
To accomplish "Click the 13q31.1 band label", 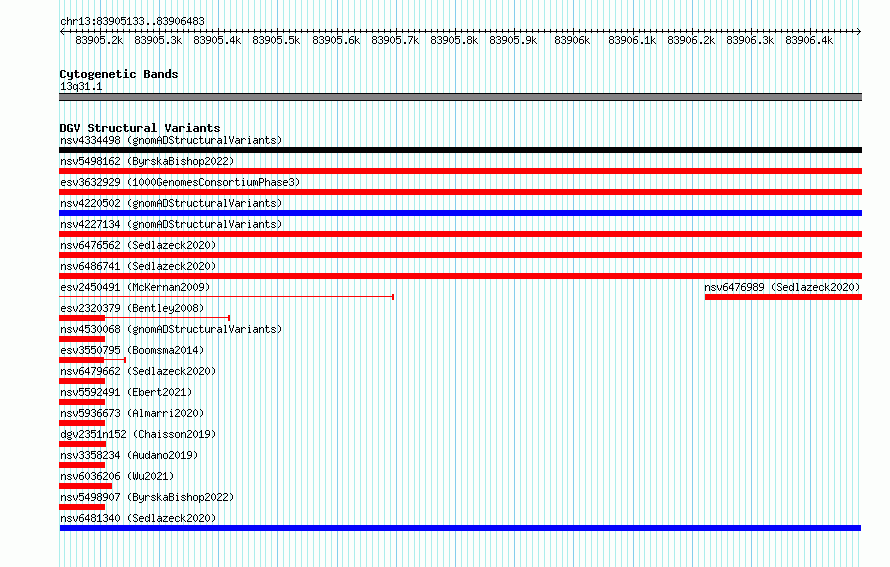I will [x=81, y=87].
